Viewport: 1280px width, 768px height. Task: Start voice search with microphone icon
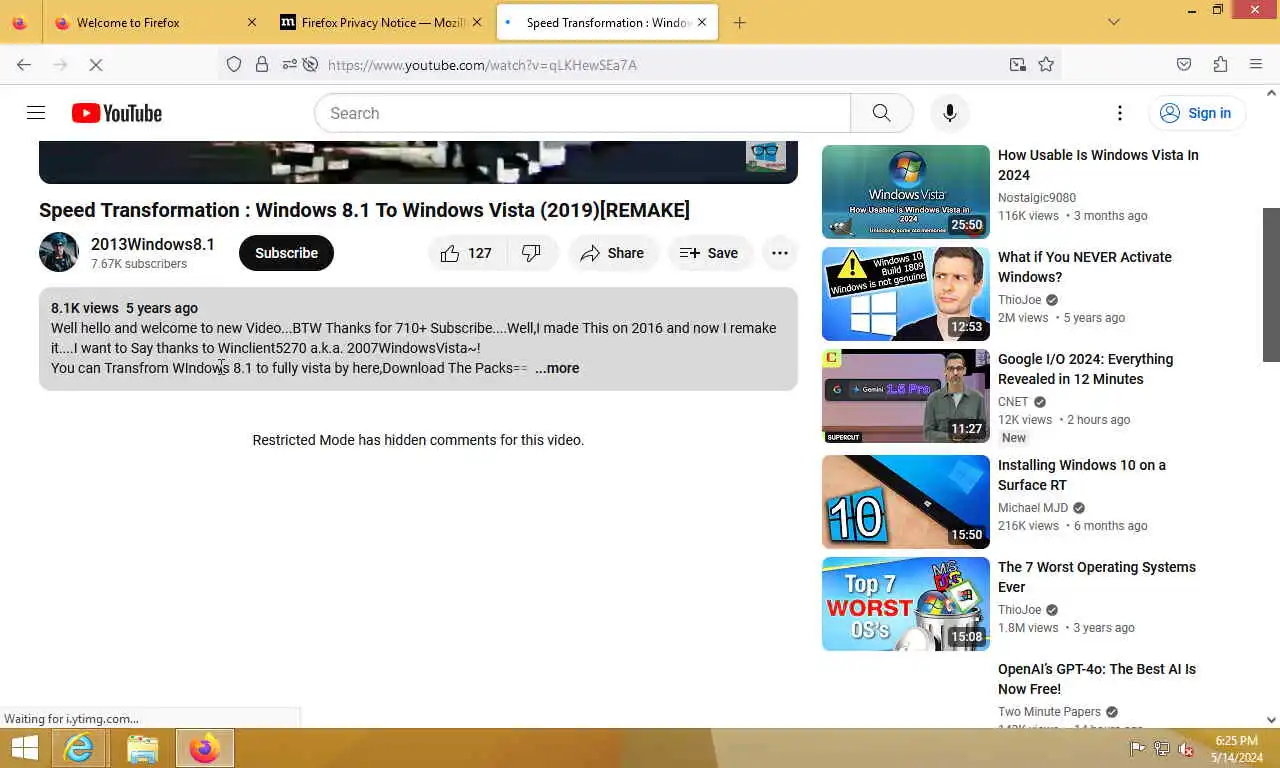tap(950, 113)
